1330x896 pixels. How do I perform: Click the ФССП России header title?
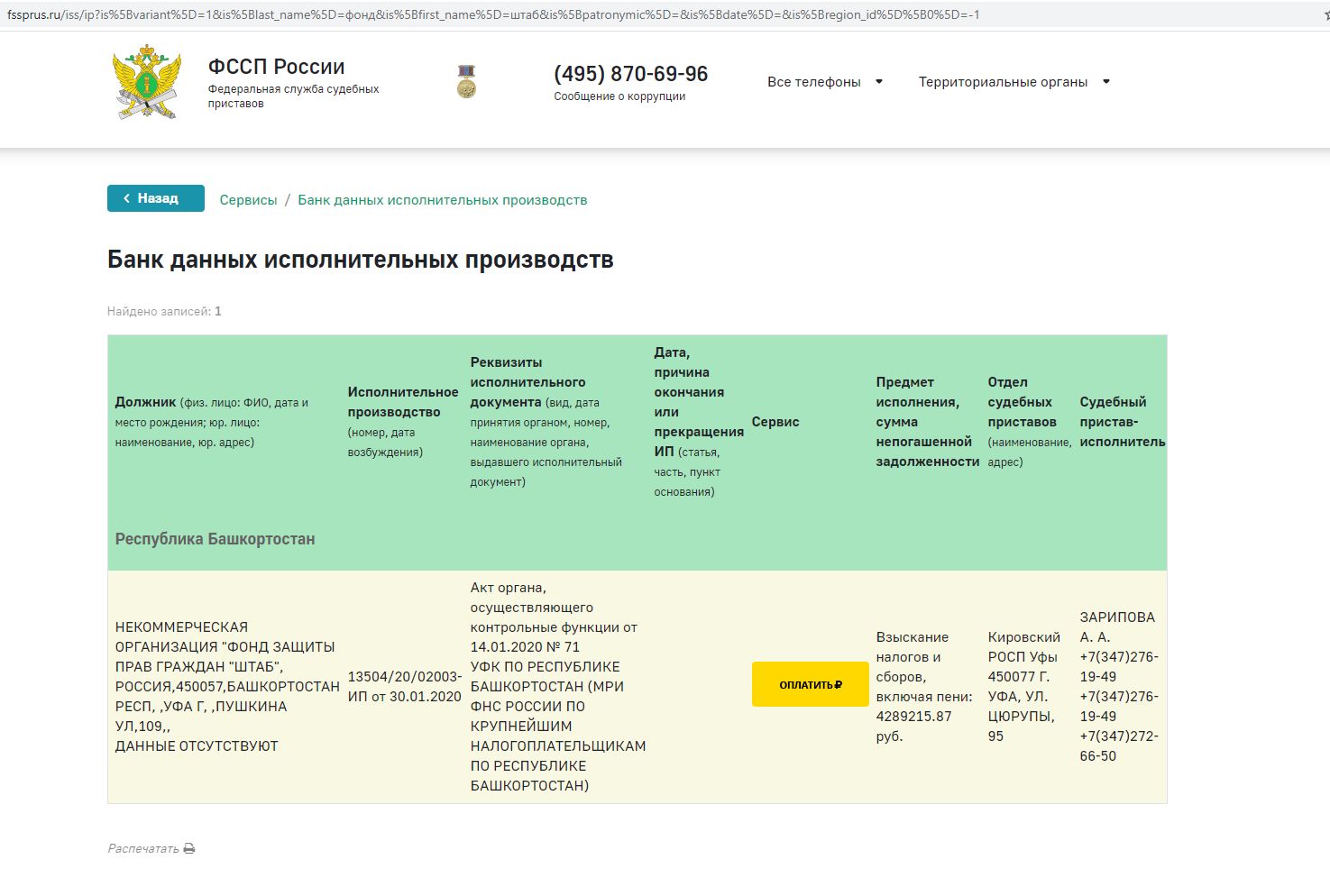pyautogui.click(x=276, y=66)
